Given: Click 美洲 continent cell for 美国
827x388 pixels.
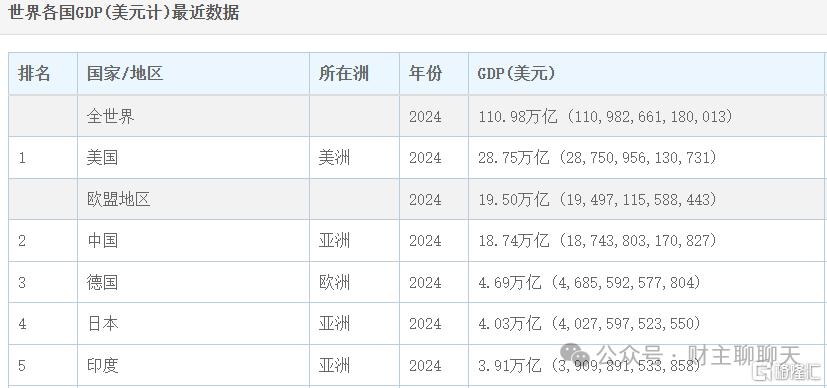Looking at the screenshot, I should [x=334, y=158].
